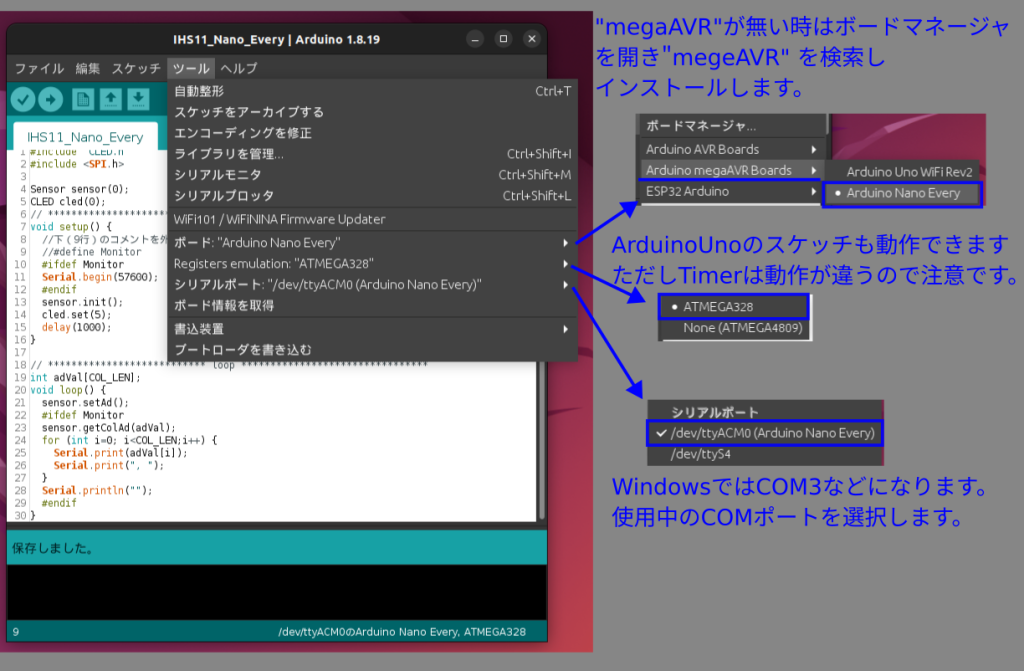Click code line 'int adVal[COL_LEN];'
The height and width of the screenshot is (671, 1024).
[x=85, y=378]
